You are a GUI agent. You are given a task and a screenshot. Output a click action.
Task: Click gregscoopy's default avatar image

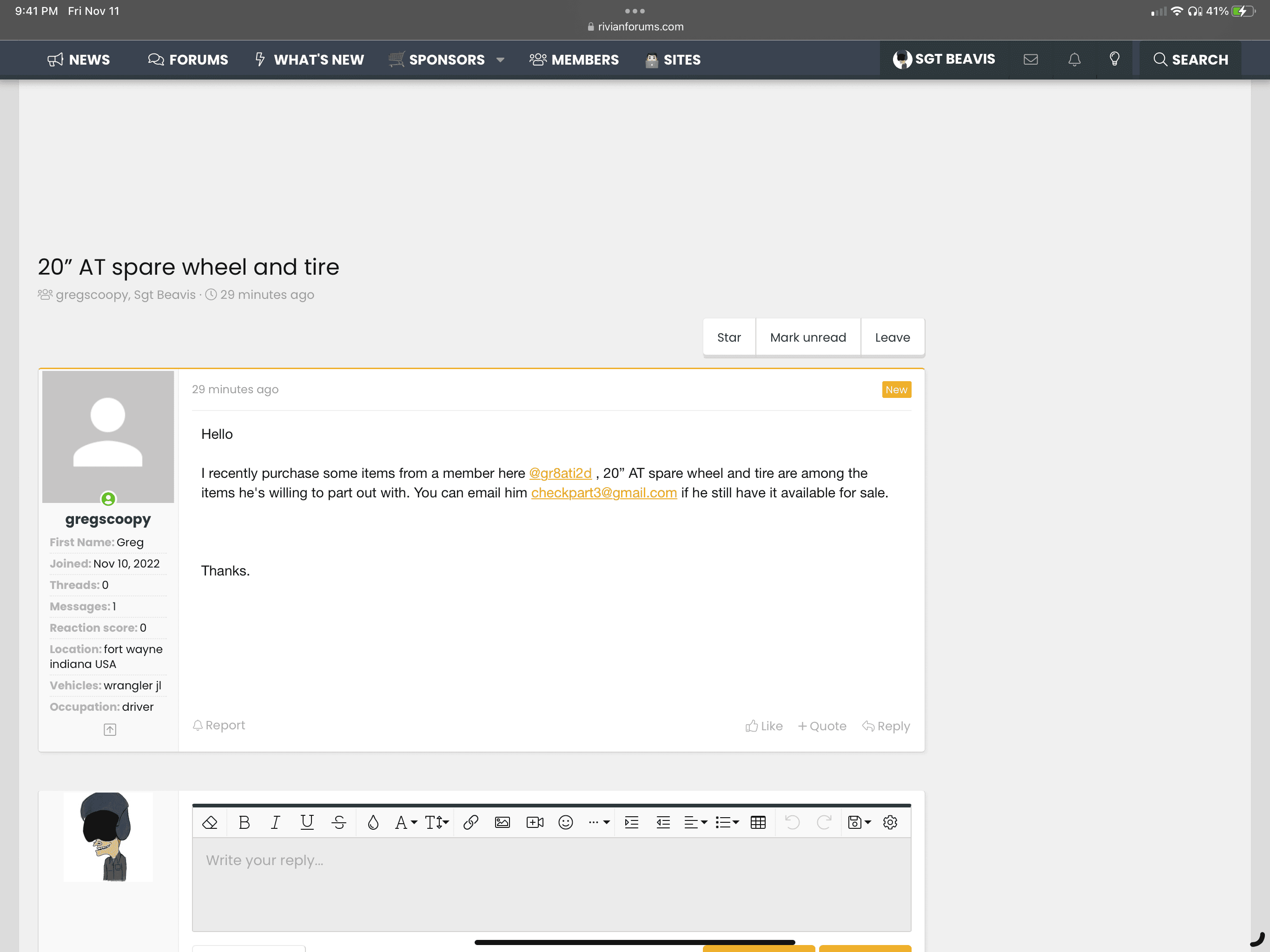[x=108, y=437]
